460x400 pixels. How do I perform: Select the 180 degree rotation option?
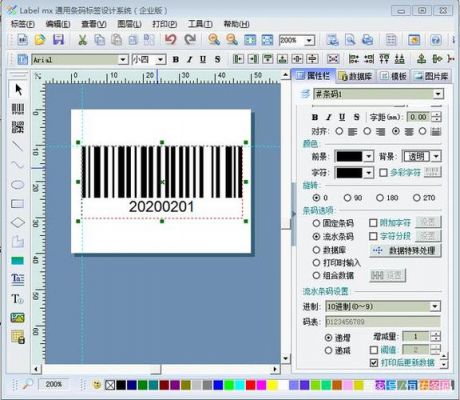coord(380,198)
